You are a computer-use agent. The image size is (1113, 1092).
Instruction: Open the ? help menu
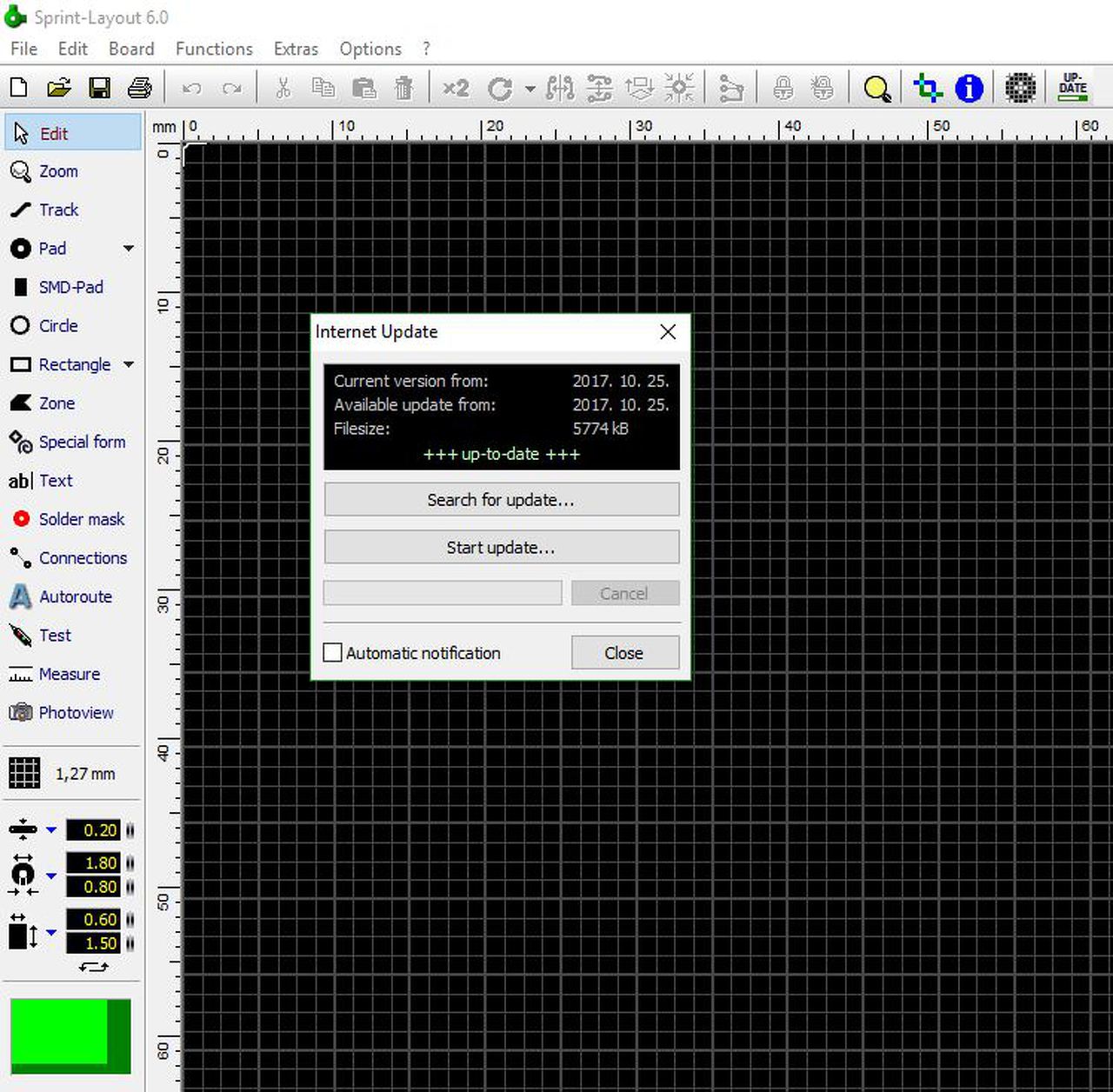(x=426, y=49)
